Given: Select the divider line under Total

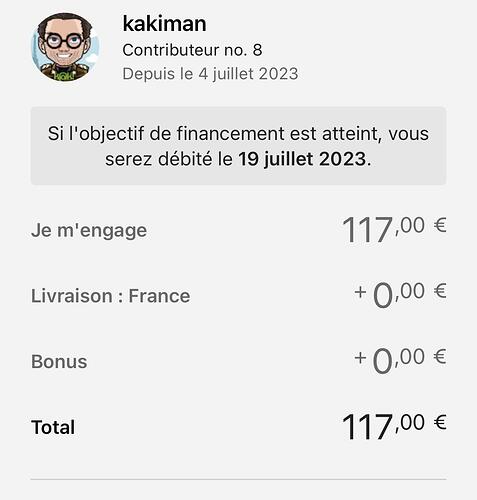Looking at the screenshot, I should pyautogui.click(x=238, y=480).
